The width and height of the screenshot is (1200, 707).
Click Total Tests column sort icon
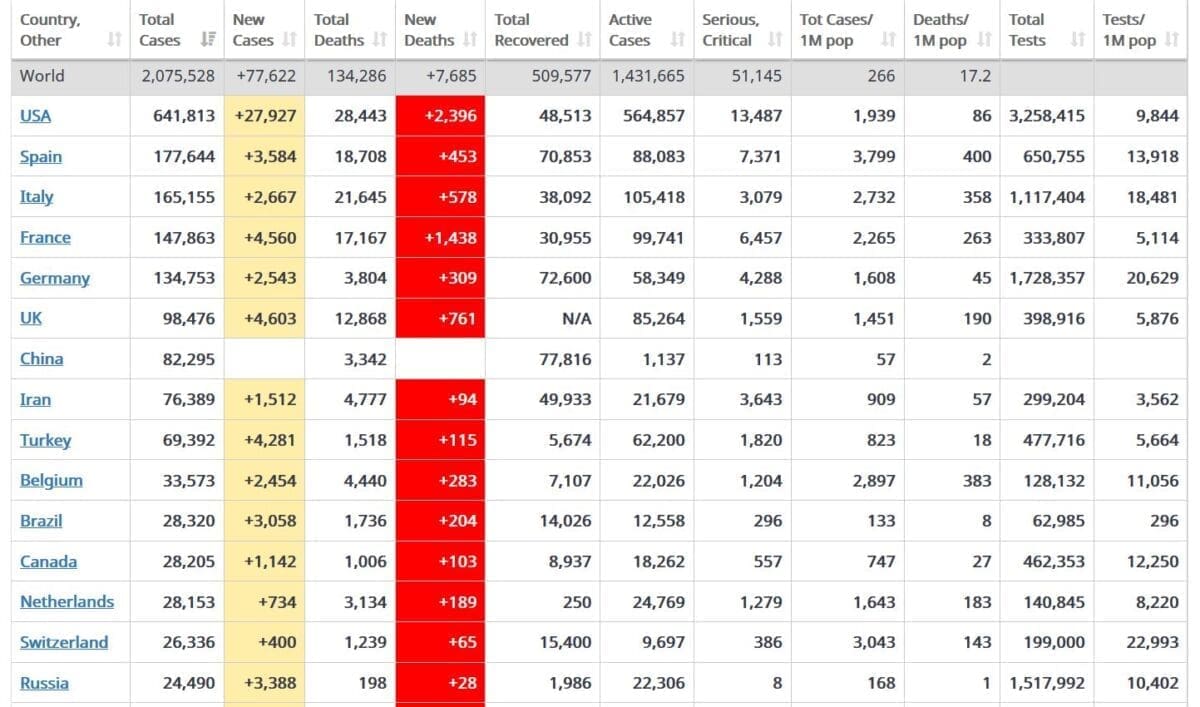pyautogui.click(x=1077, y=40)
